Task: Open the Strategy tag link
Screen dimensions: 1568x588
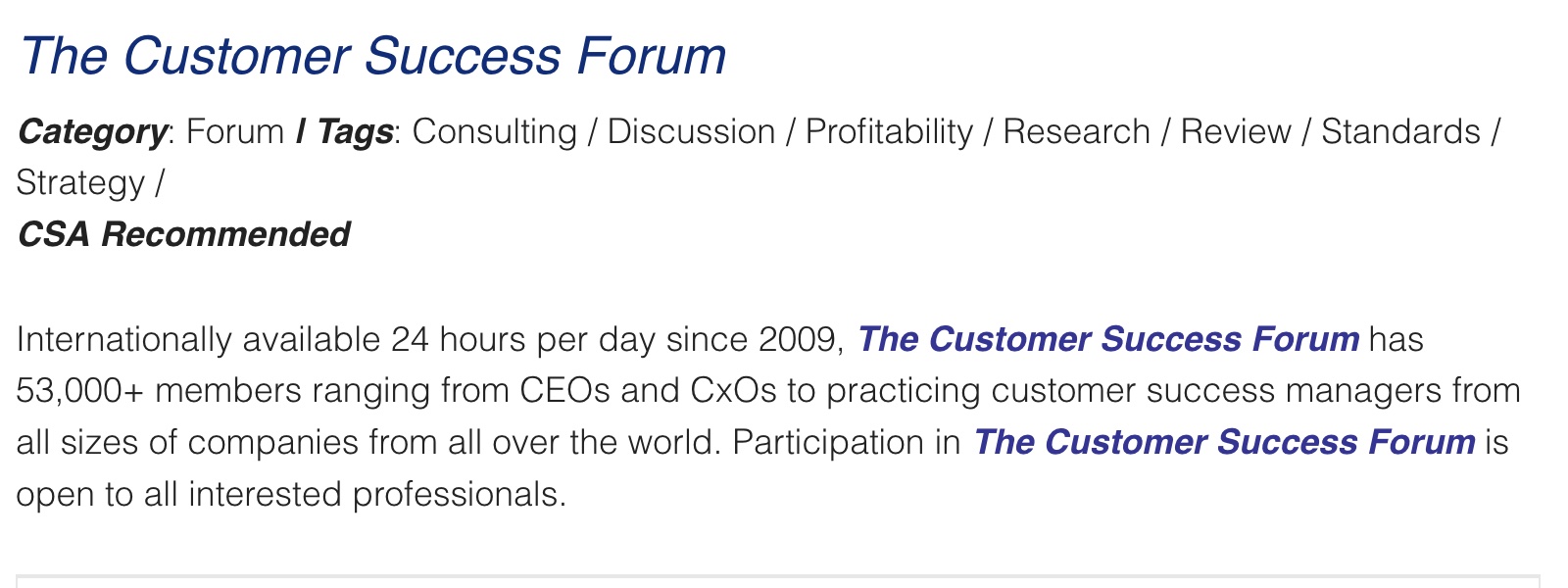Action: [80, 183]
